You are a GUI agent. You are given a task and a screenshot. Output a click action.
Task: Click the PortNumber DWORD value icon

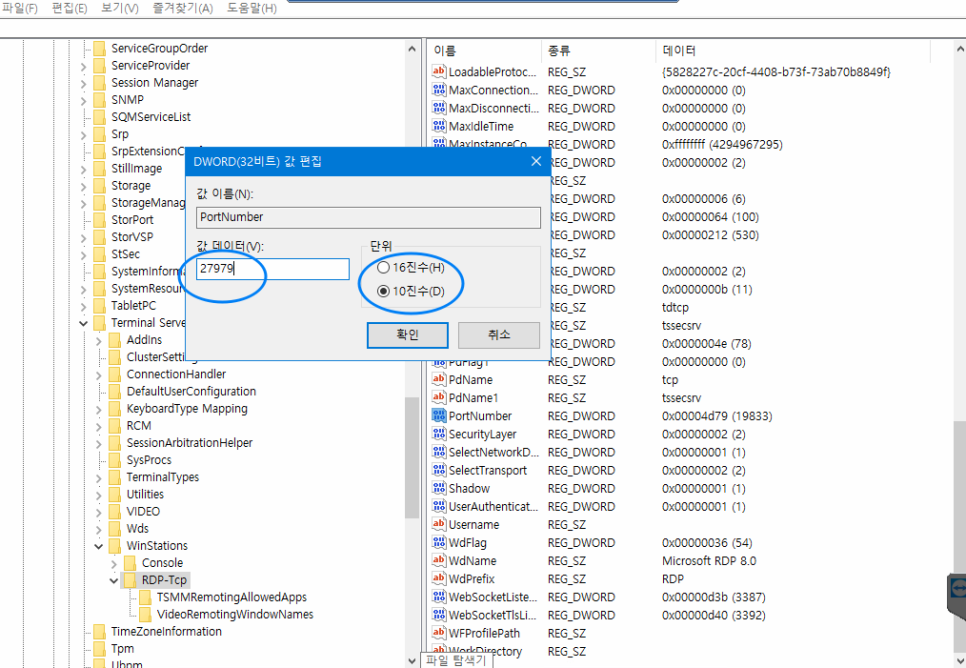tap(439, 415)
